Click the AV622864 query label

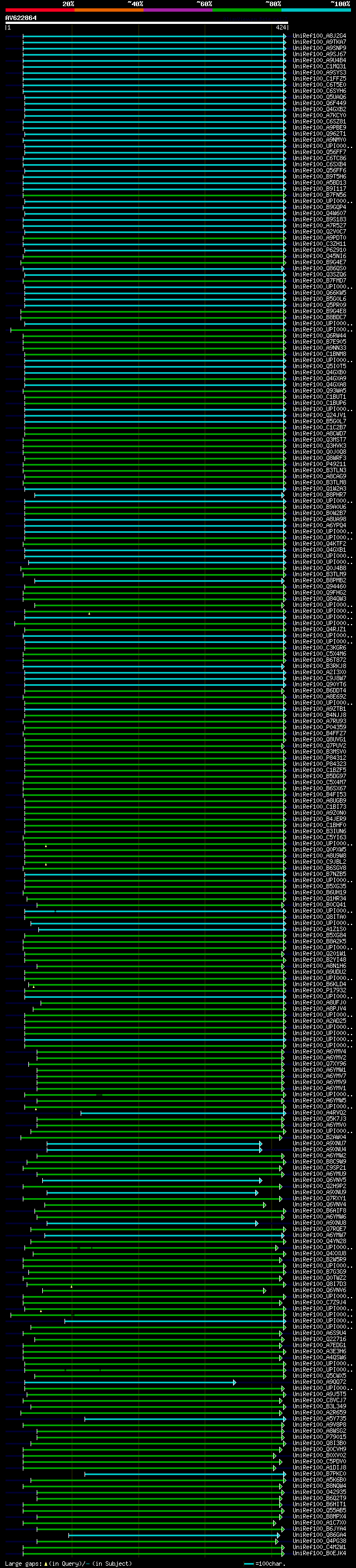pos(21,18)
